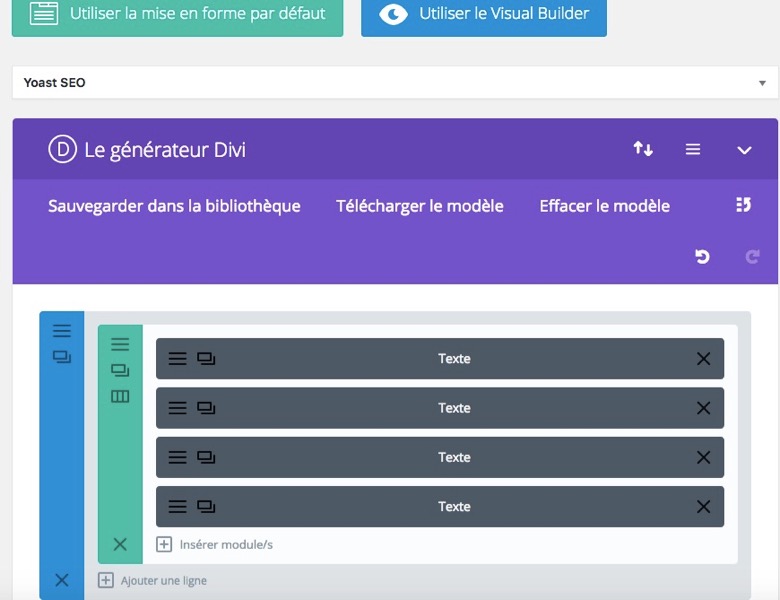The width and height of the screenshot is (780, 600).
Task: Open settings of fourth Texte module
Action: tap(178, 506)
